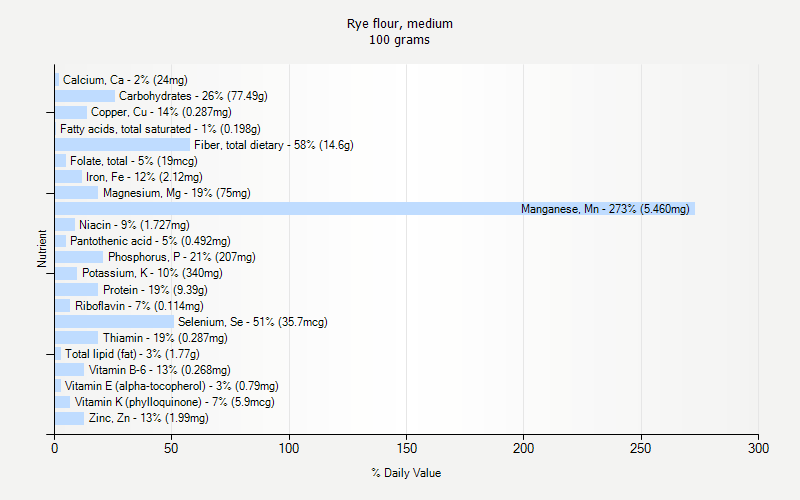The width and height of the screenshot is (800, 500).
Task: Click the '250' x-axis tick label
Action: 641,448
